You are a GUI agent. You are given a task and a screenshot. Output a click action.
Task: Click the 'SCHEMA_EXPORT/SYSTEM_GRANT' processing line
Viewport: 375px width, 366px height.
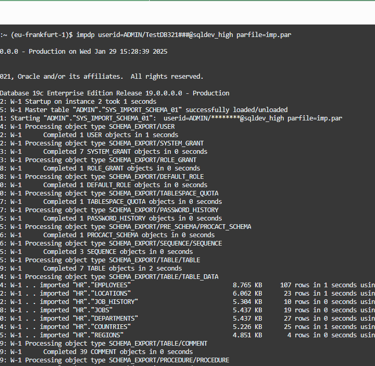click(102, 143)
